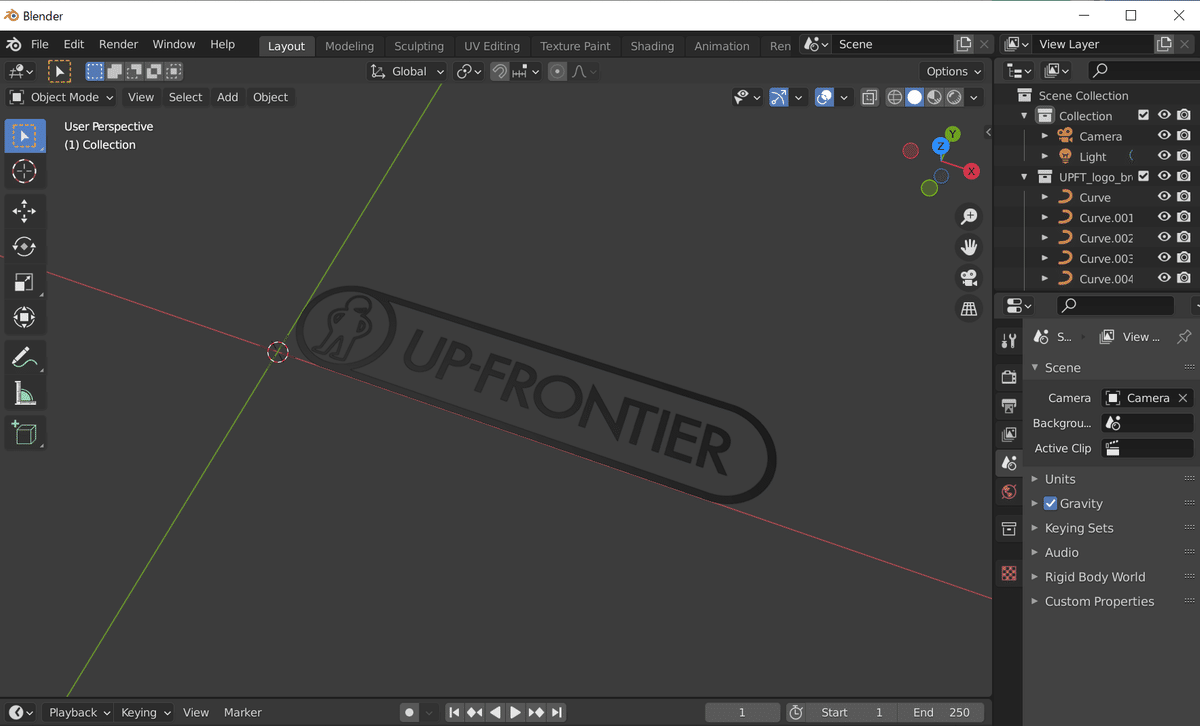Click the End frame field
1200x726 pixels.
pyautogui.click(x=941, y=712)
